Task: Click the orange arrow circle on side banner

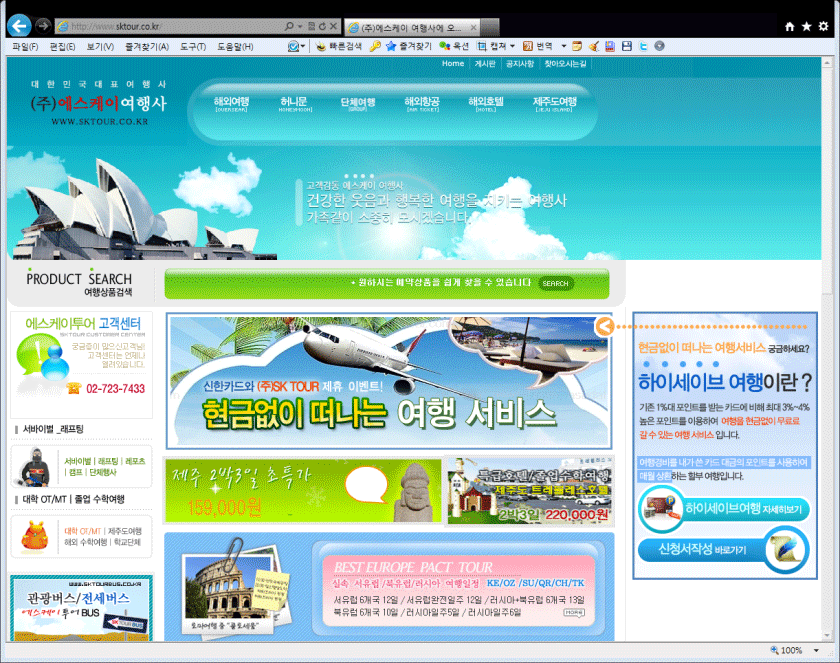Action: 604,326
